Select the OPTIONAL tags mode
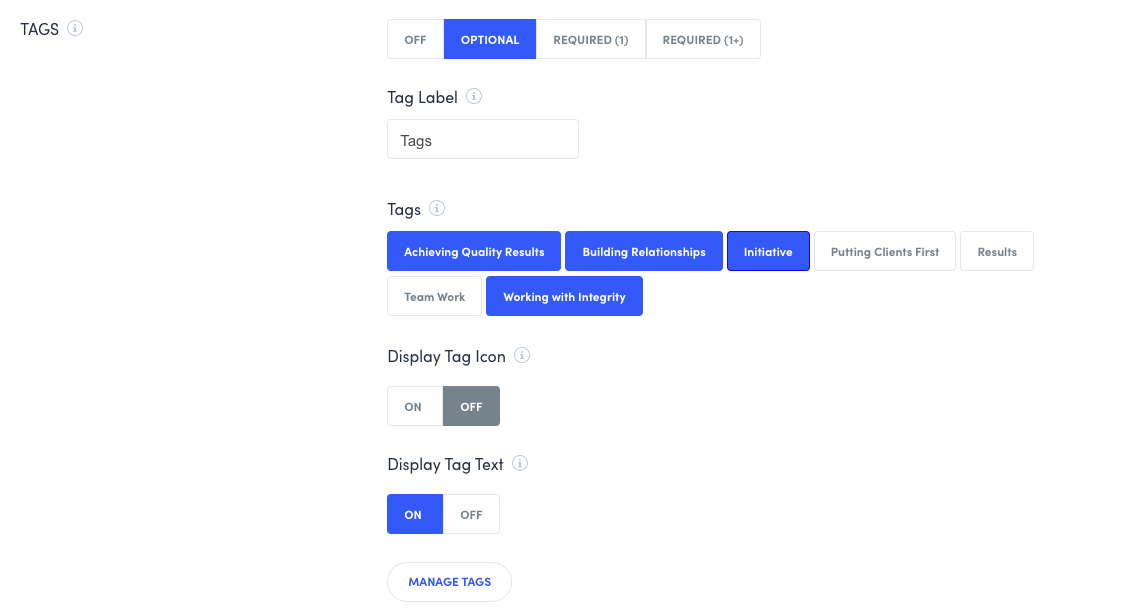The width and height of the screenshot is (1137, 616). point(490,40)
